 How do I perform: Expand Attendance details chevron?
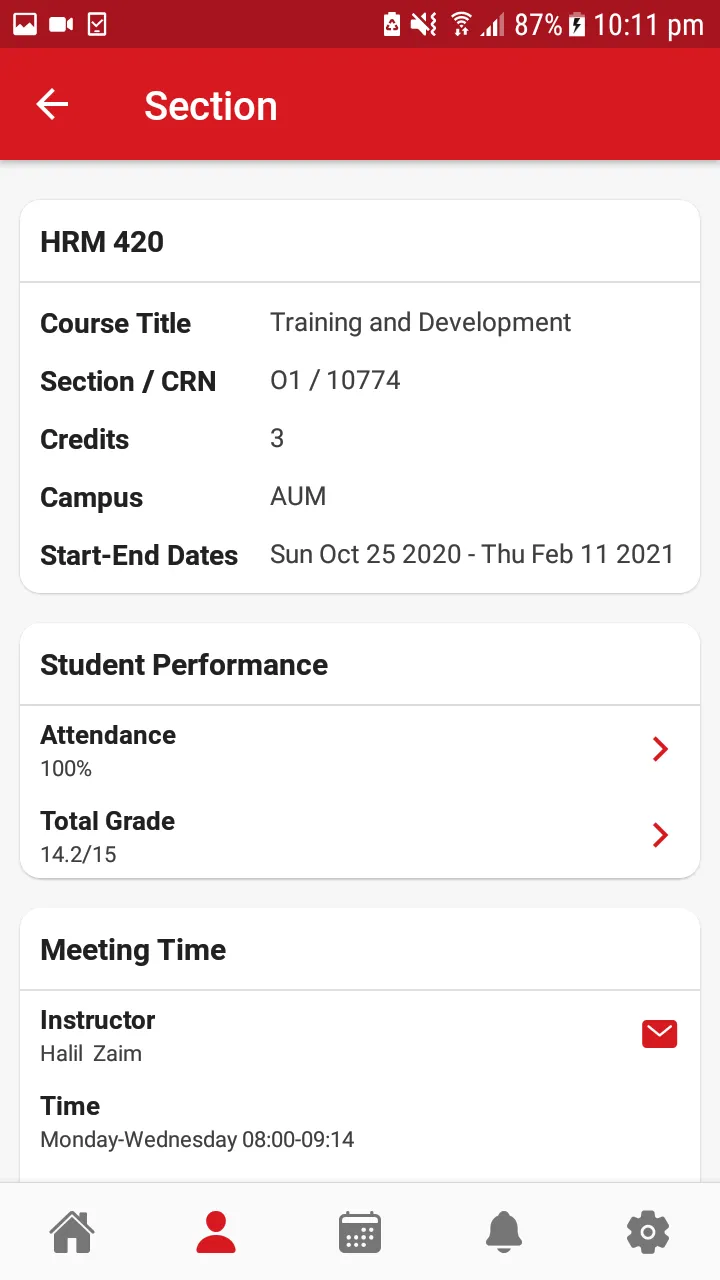click(x=660, y=749)
